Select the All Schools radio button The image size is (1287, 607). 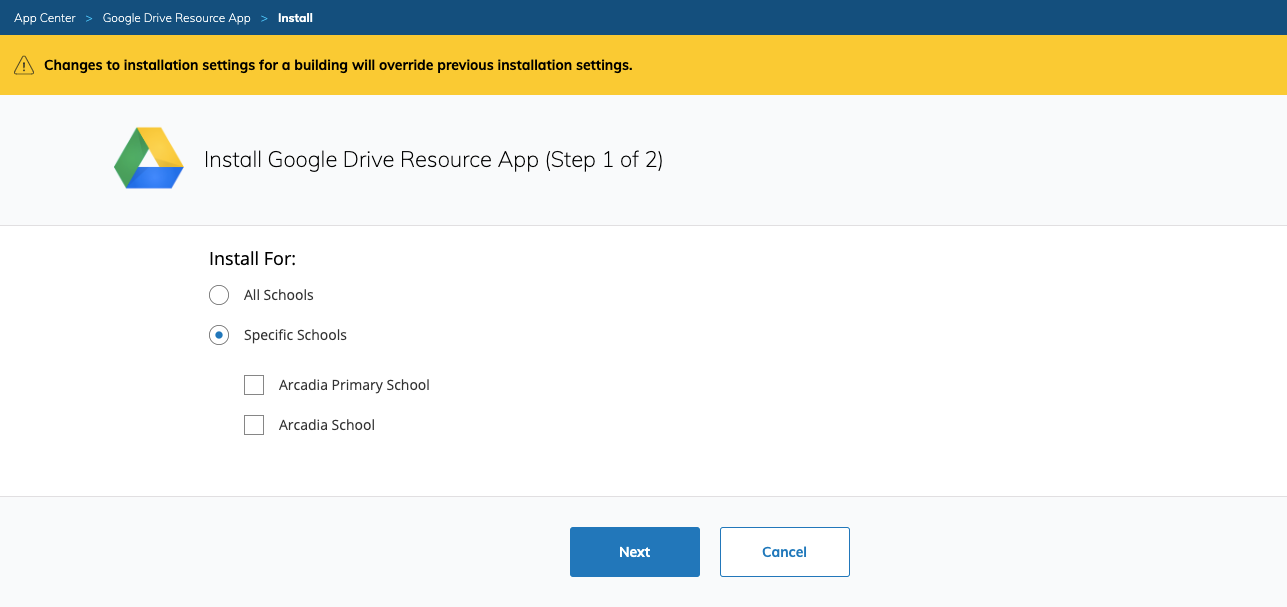(x=219, y=295)
